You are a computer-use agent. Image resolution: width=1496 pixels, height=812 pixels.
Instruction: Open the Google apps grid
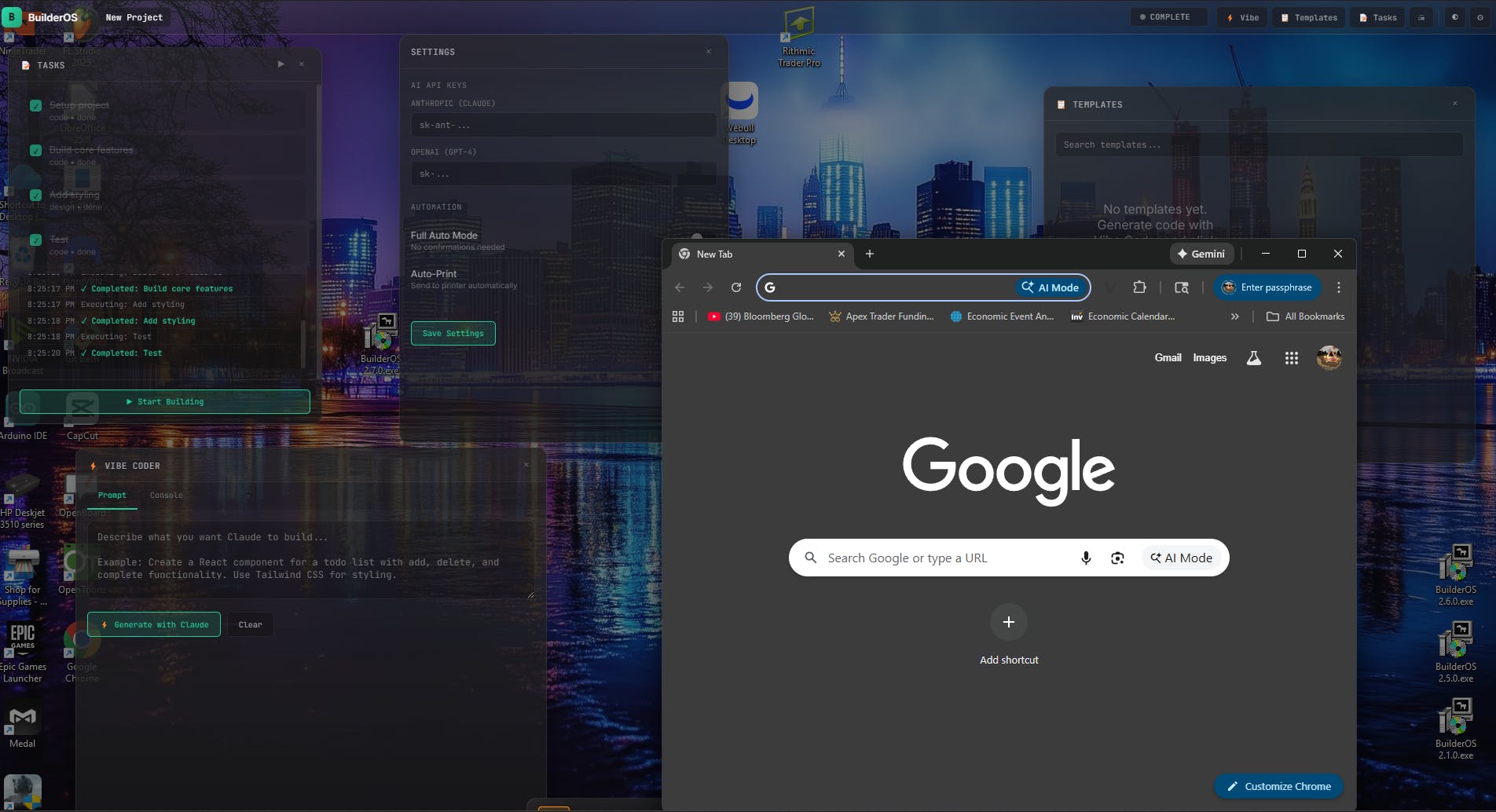[x=1291, y=358]
